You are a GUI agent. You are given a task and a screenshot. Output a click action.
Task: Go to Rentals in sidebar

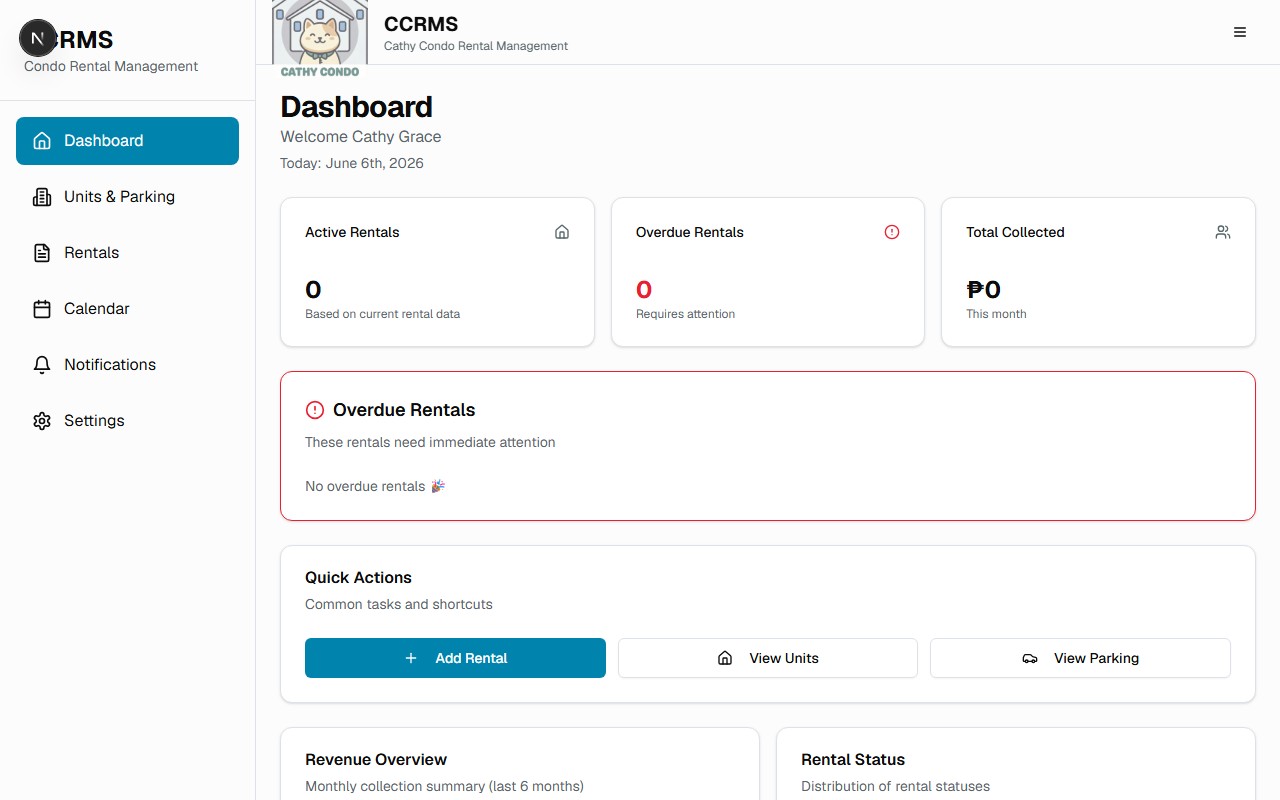(127, 253)
